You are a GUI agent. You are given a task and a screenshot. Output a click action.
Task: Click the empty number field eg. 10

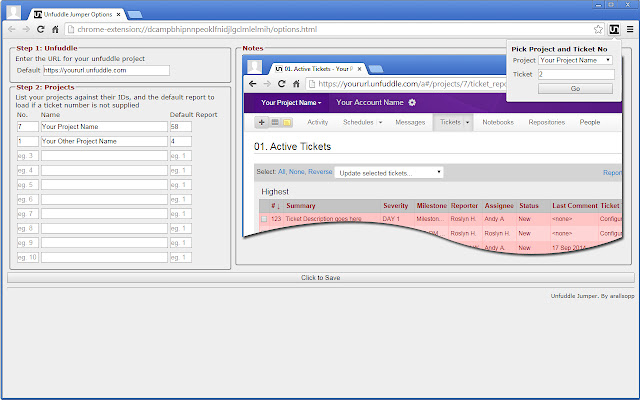(x=28, y=257)
